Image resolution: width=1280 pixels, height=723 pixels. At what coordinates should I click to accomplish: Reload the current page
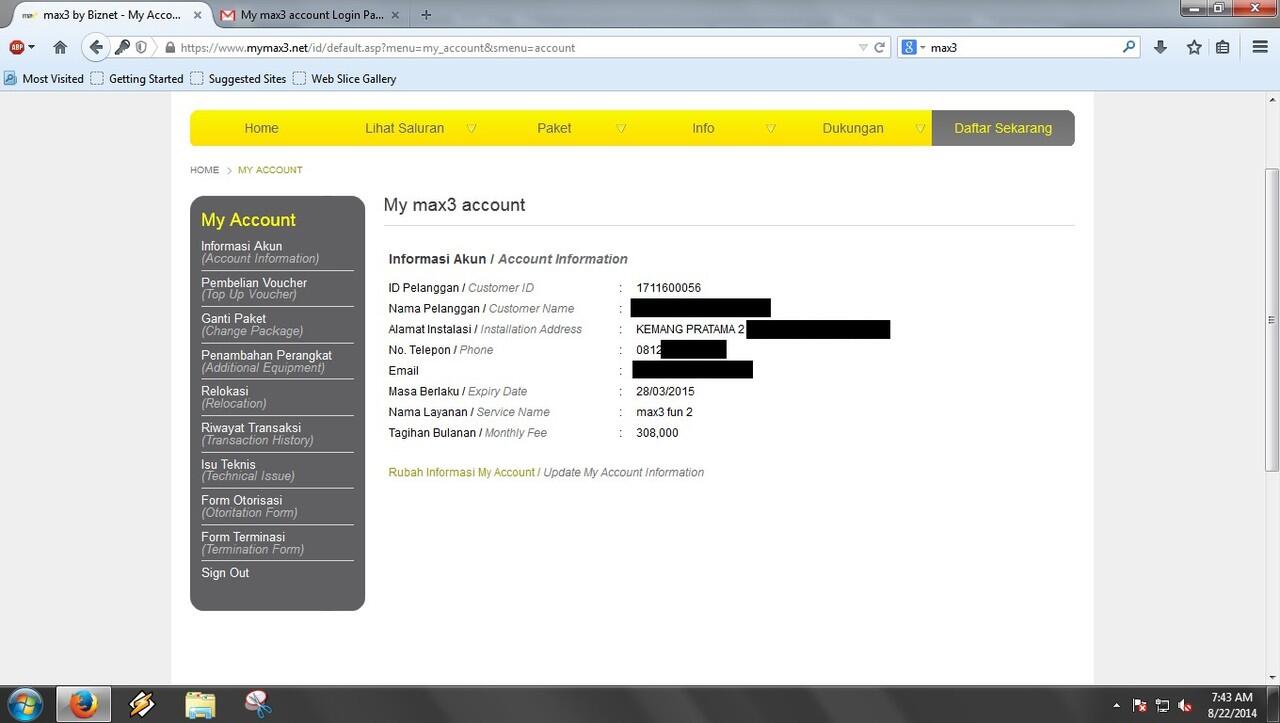880,47
